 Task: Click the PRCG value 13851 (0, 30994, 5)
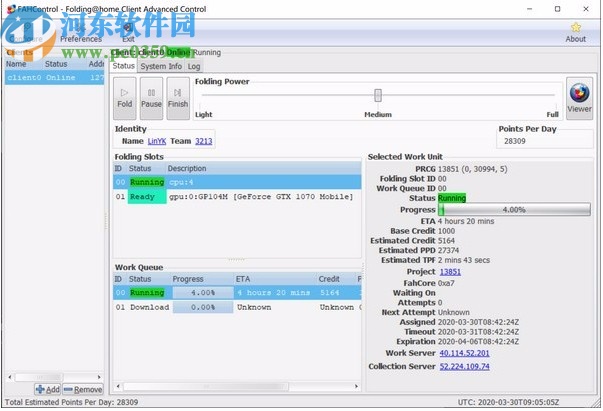(472, 169)
